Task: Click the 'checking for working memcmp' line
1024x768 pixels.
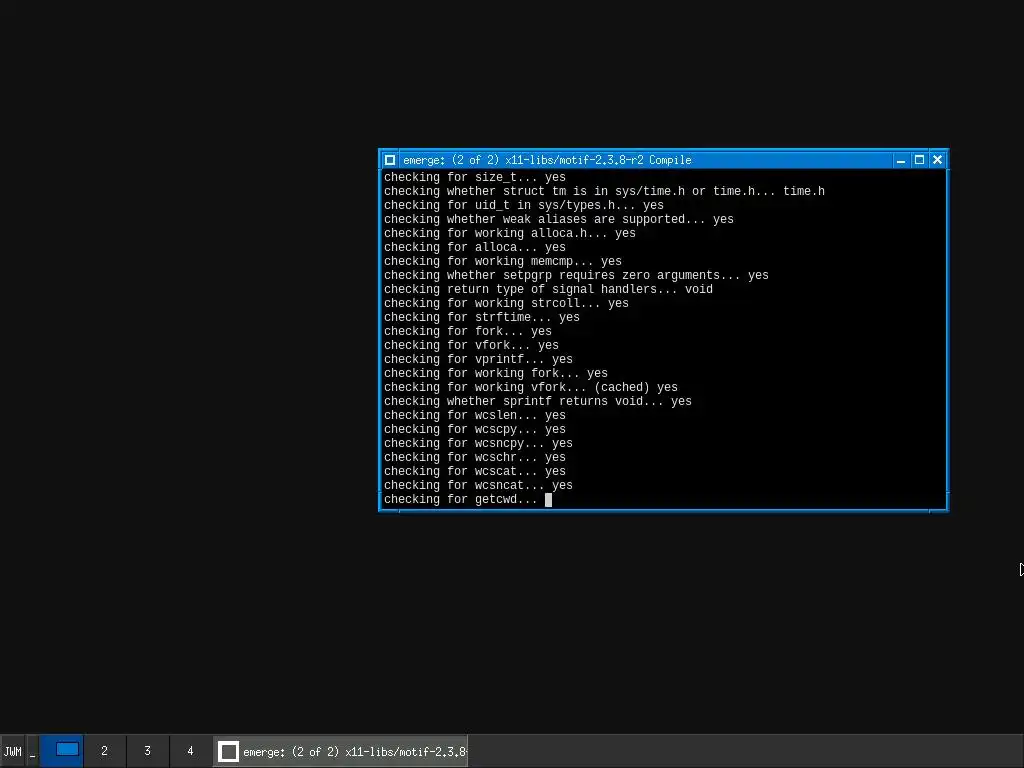Action: click(503, 262)
